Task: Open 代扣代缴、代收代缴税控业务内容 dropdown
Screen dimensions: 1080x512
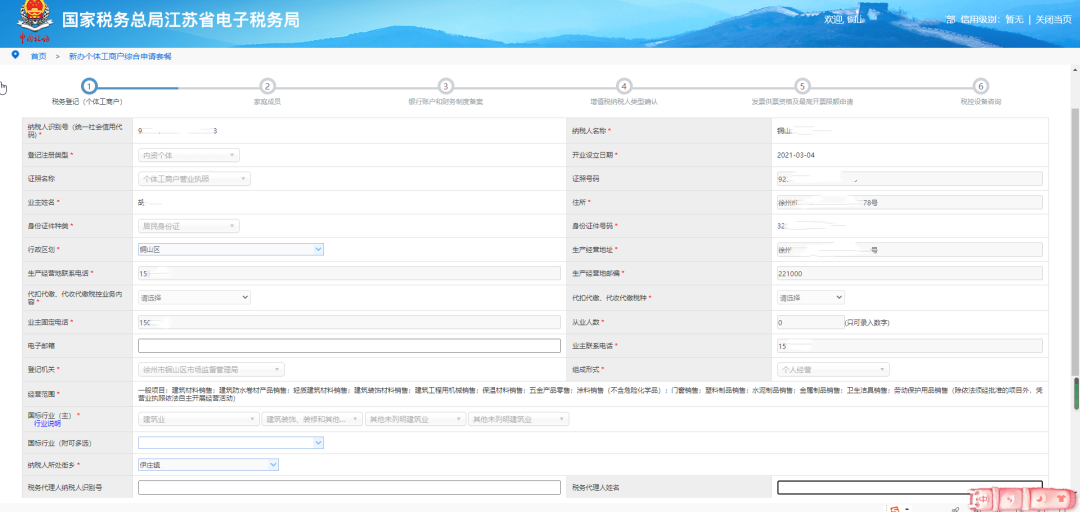Action: tap(194, 297)
